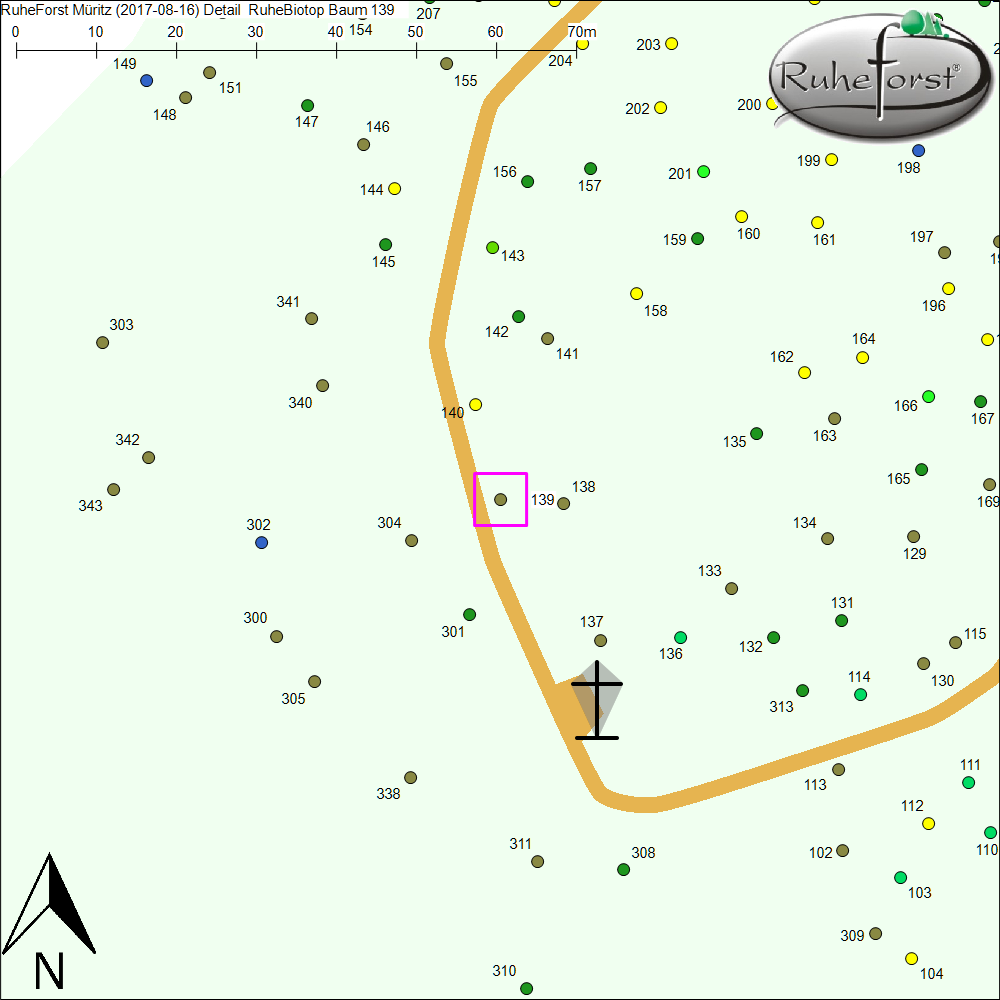
Task: Click yellow tree marker 140
Action: click(476, 405)
